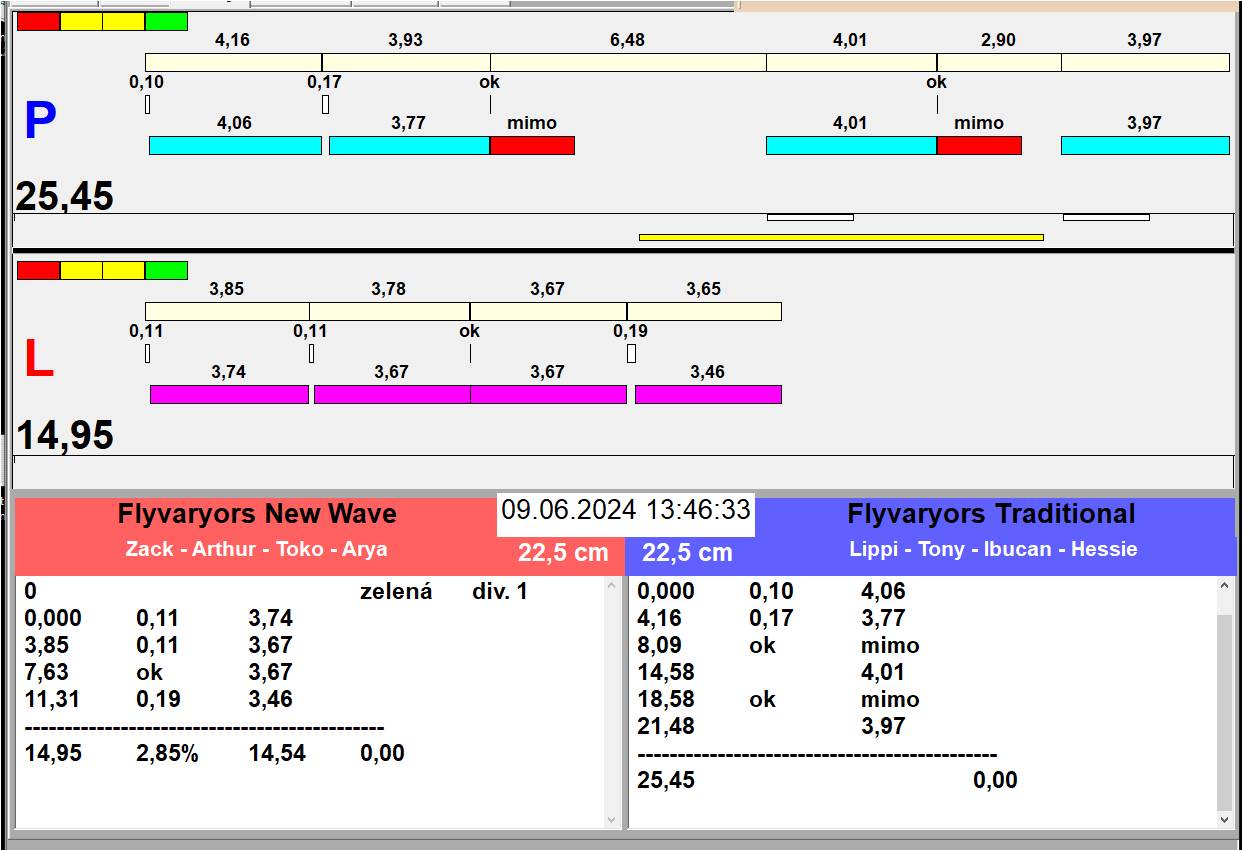Image resolution: width=1242 pixels, height=850 pixels.
Task: Click up arrow of Traditional results scrollbar
Action: click(x=1225, y=585)
